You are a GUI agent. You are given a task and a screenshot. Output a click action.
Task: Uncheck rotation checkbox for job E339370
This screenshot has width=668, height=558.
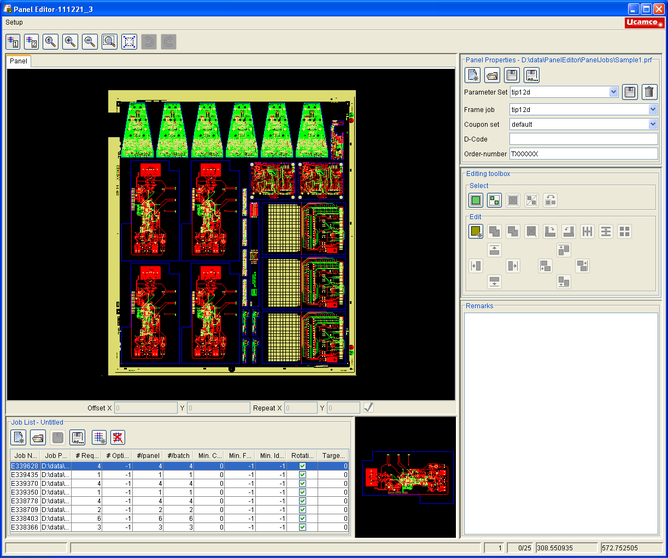[302, 483]
